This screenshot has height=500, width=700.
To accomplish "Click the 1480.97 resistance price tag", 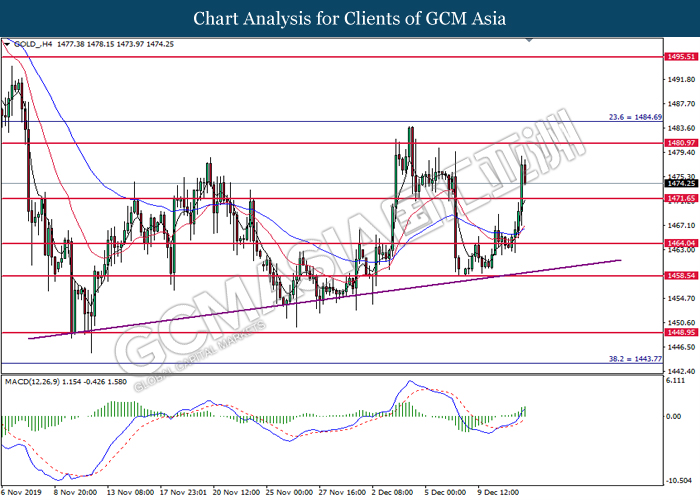I will 680,143.
